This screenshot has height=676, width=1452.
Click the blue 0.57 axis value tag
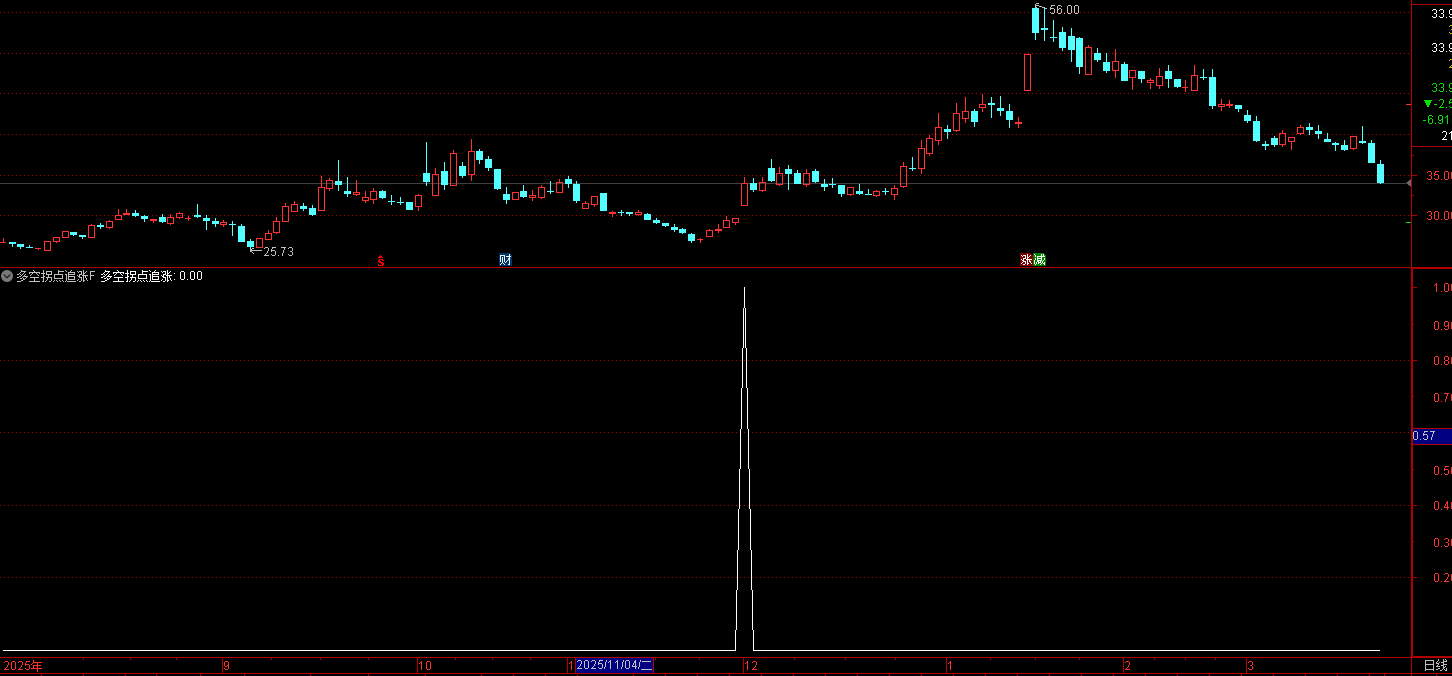coord(1431,436)
